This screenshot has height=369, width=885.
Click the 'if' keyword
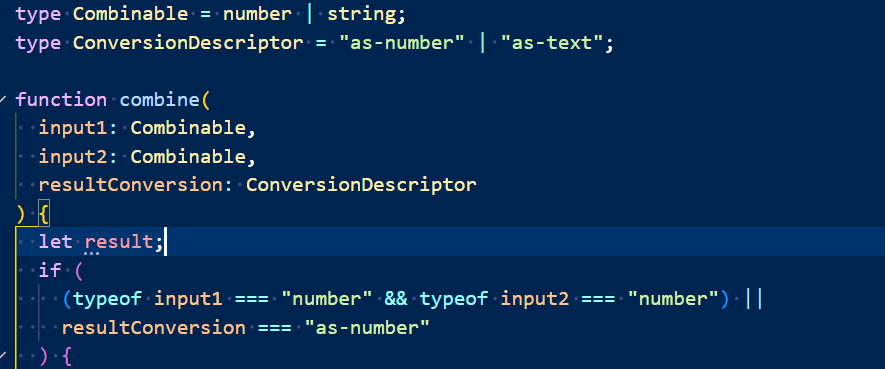pyautogui.click(x=50, y=271)
